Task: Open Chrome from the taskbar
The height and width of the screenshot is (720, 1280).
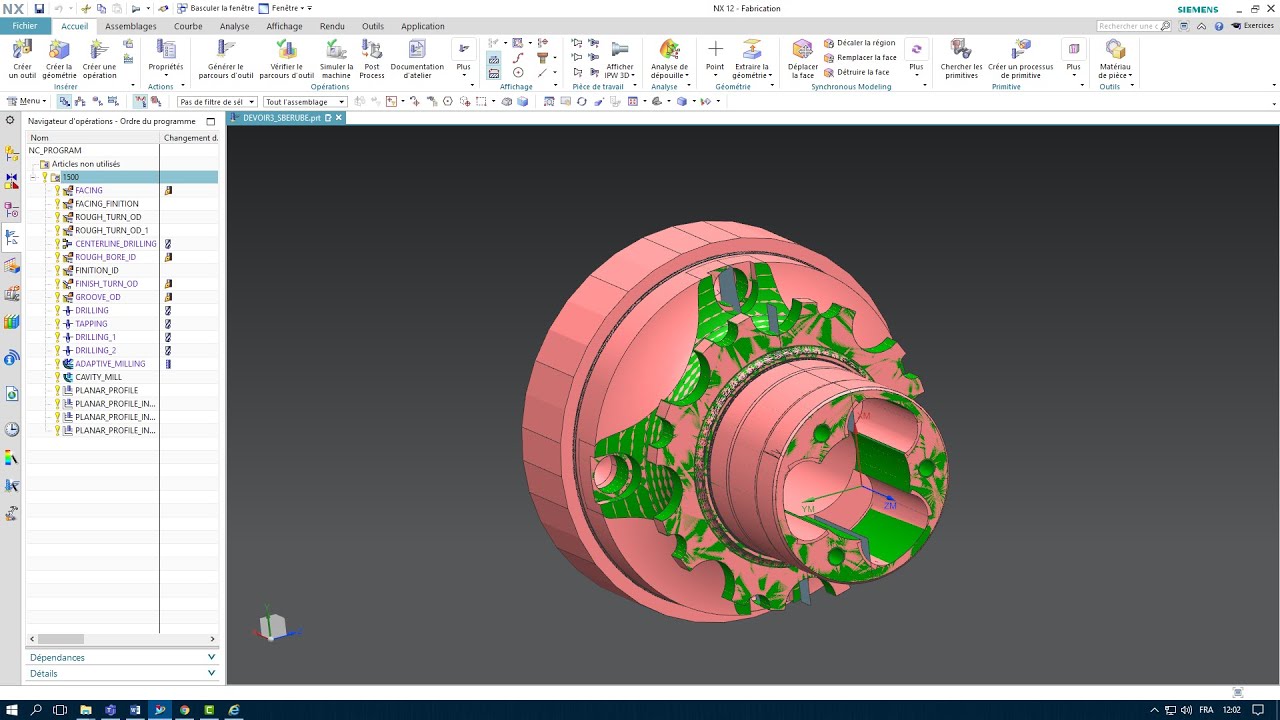Action: (184, 710)
